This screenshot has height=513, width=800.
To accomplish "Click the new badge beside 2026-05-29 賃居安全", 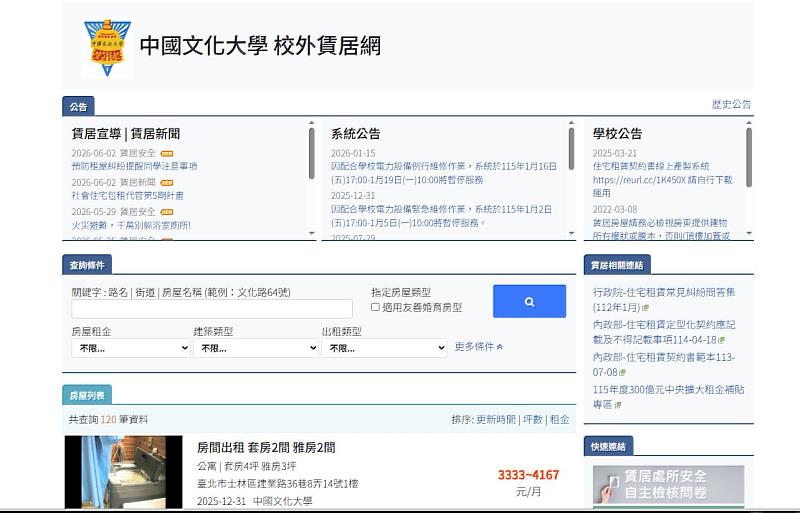I will coord(167,212).
